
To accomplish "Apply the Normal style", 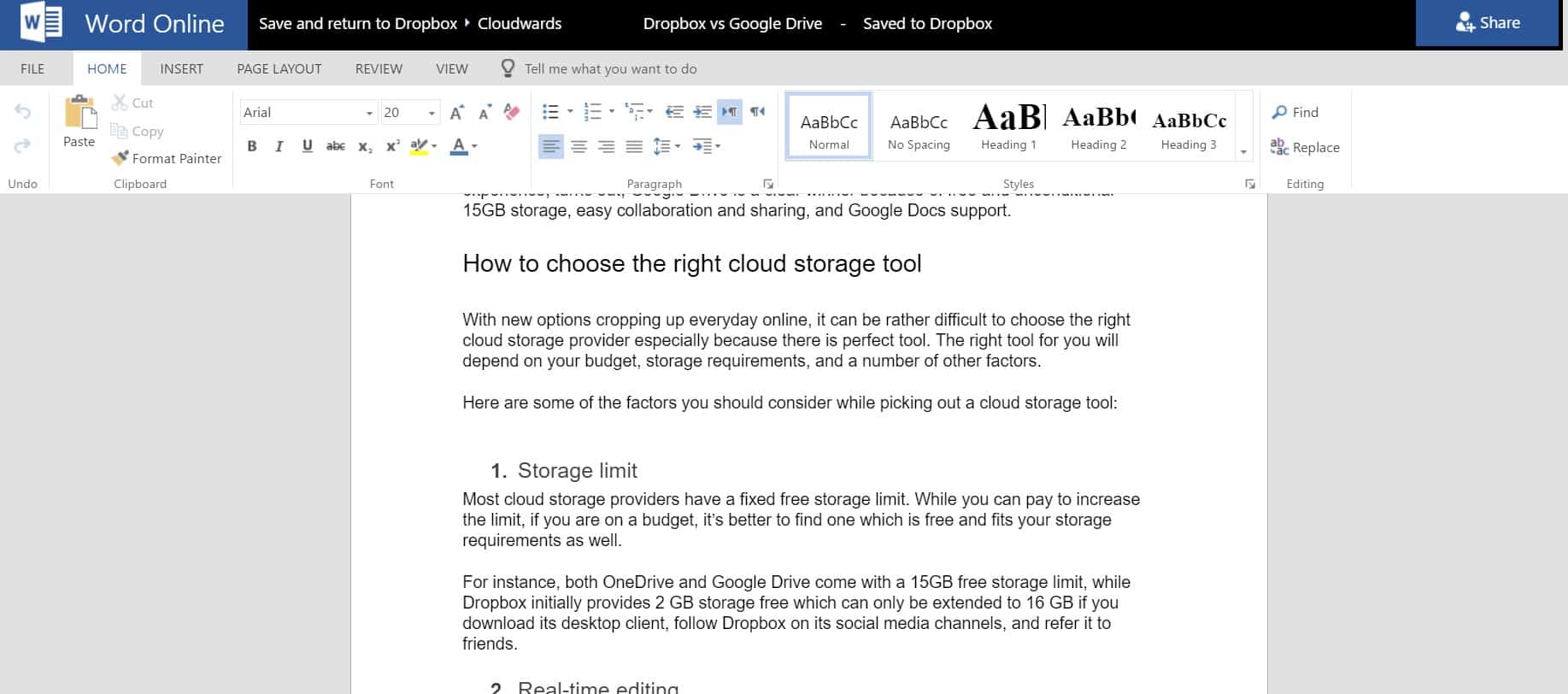I will [x=829, y=126].
